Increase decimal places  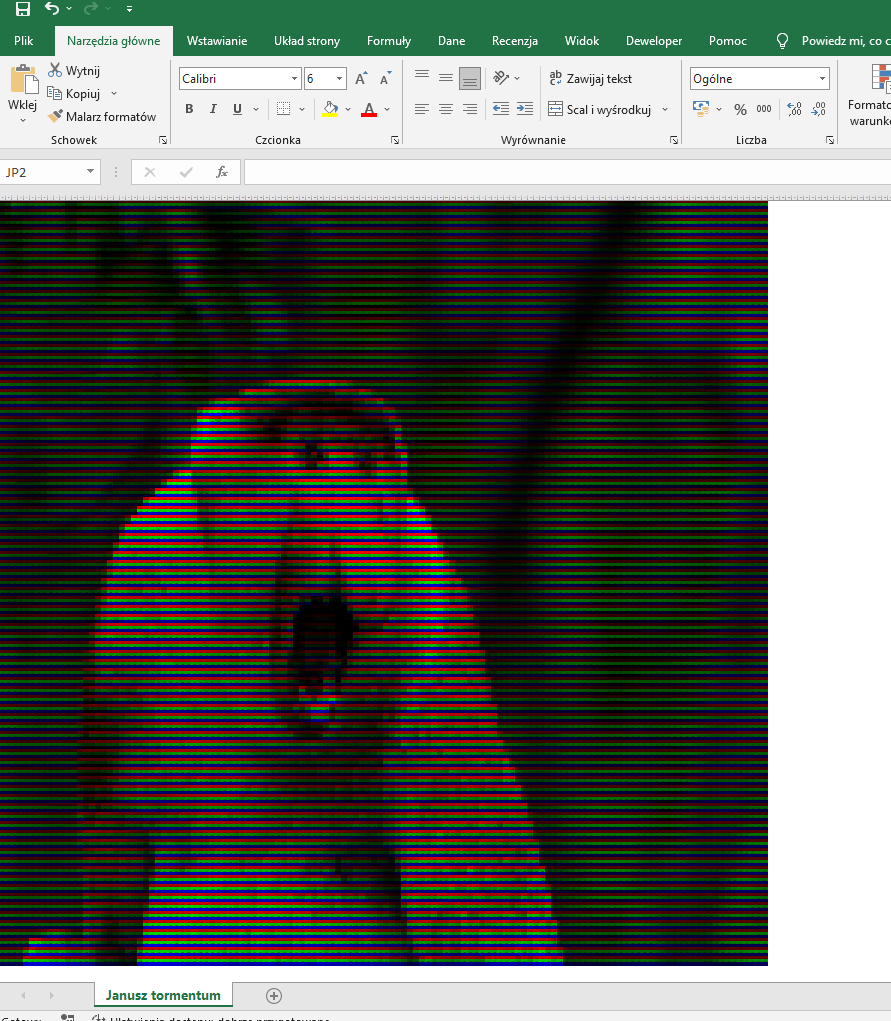coord(795,109)
